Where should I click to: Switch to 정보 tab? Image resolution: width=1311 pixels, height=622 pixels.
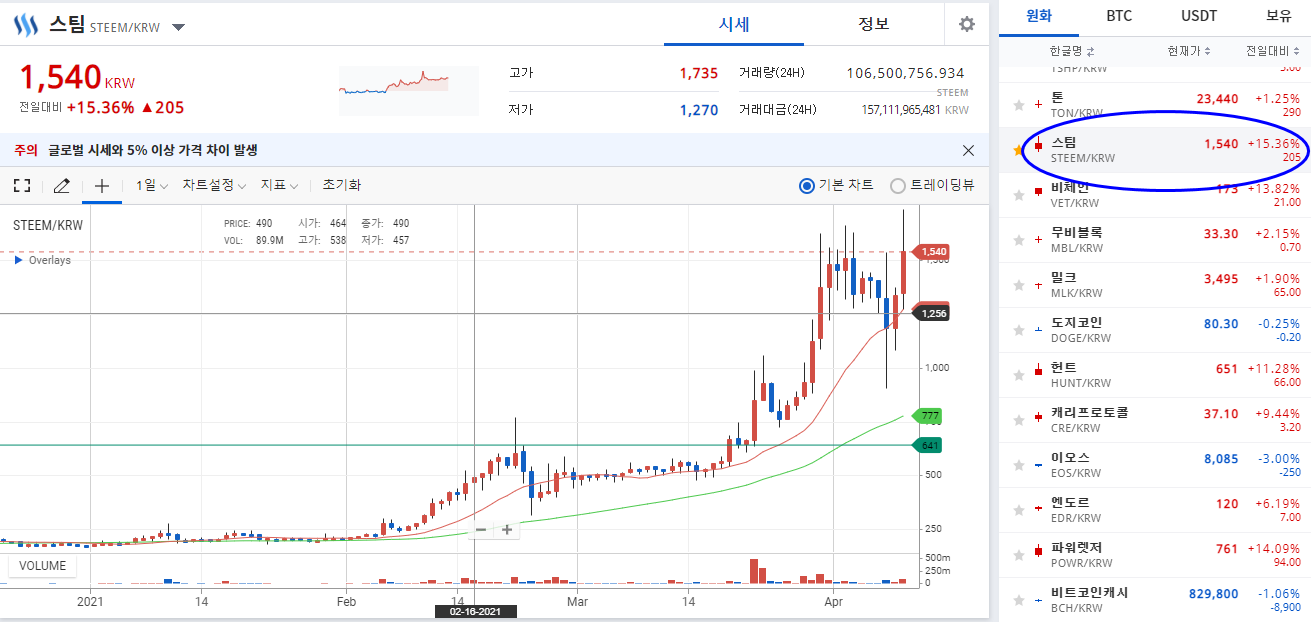[873, 24]
